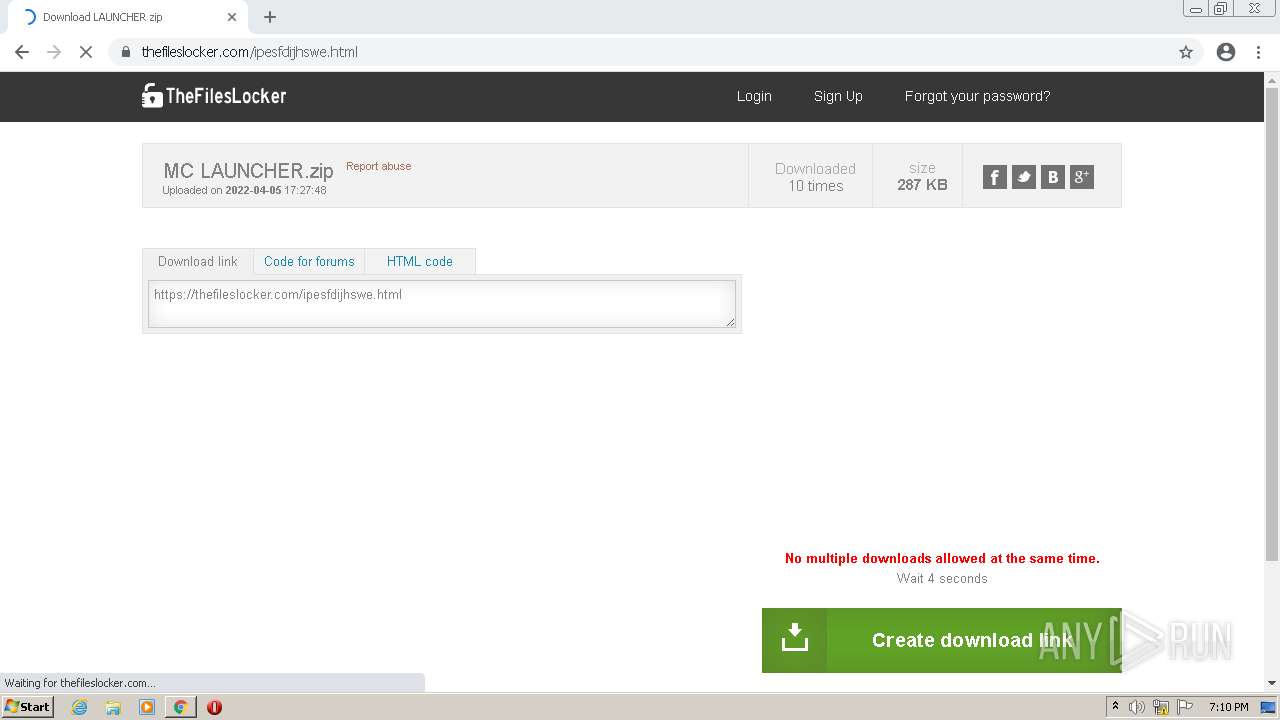Go to the Login page
This screenshot has height=720, width=1280.
pyautogui.click(x=754, y=96)
